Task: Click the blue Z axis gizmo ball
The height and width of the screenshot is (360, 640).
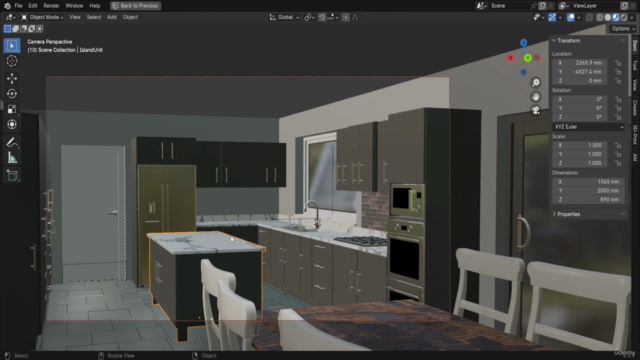Action: [x=523, y=43]
